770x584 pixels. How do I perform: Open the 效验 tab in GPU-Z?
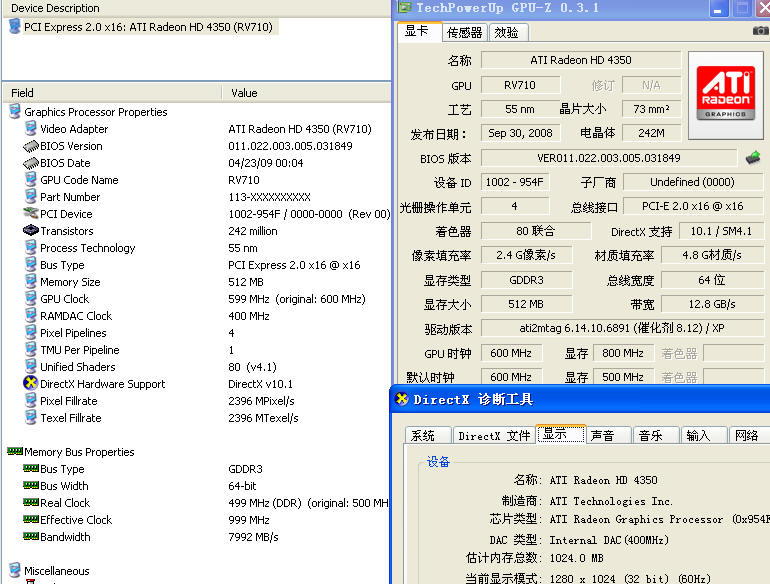[508, 32]
